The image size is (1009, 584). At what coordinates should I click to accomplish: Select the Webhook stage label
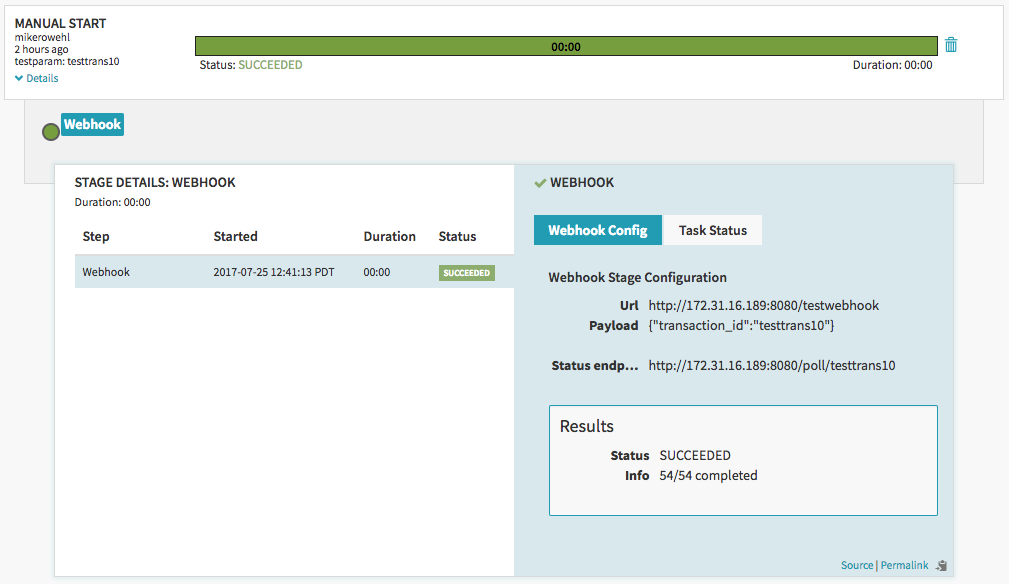coord(92,125)
